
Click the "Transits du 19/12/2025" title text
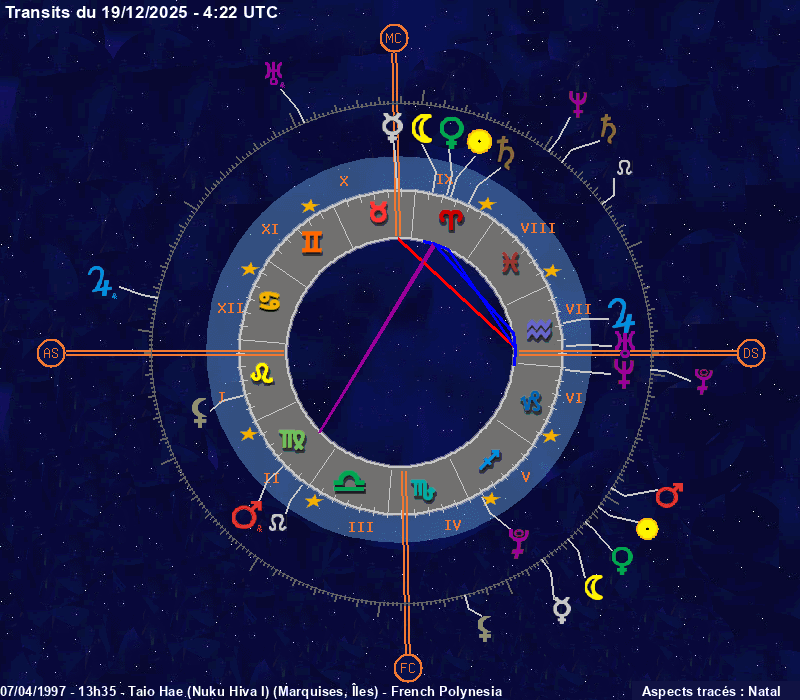[142, 12]
